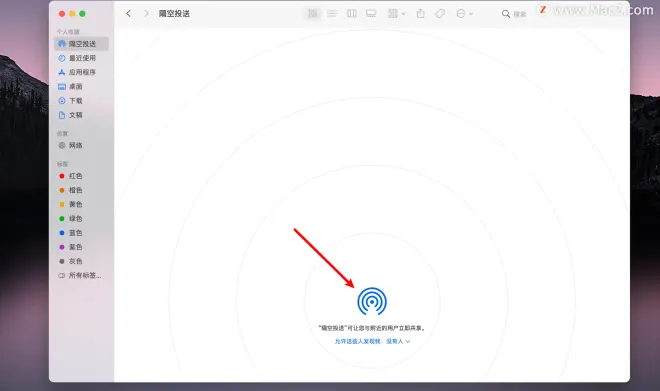
Task: Click the tag toolbar icon
Action: [440, 13]
